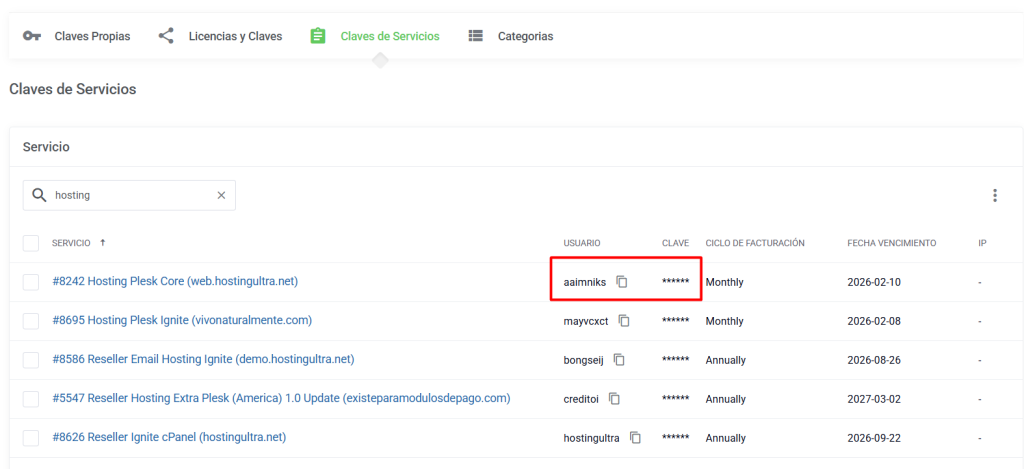Copy the username bongseij

(619, 360)
